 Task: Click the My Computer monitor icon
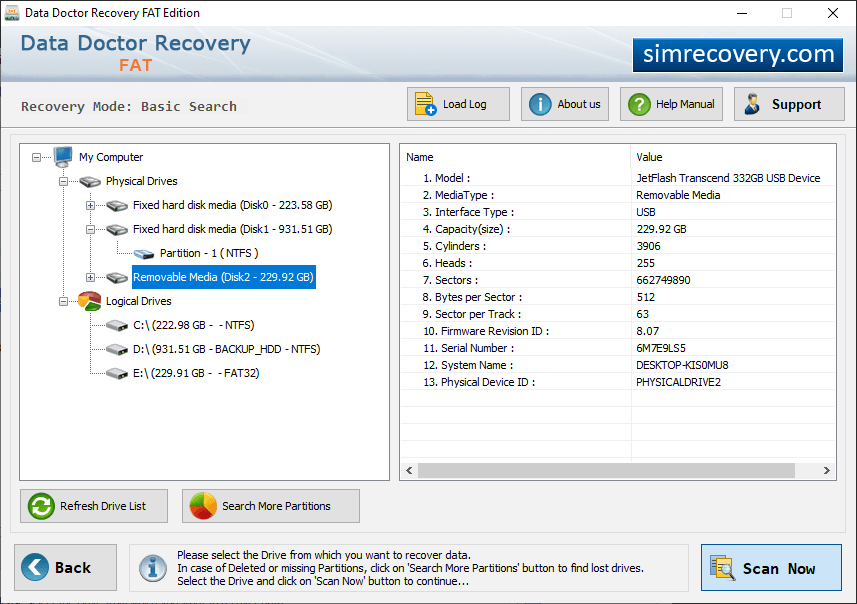63,156
